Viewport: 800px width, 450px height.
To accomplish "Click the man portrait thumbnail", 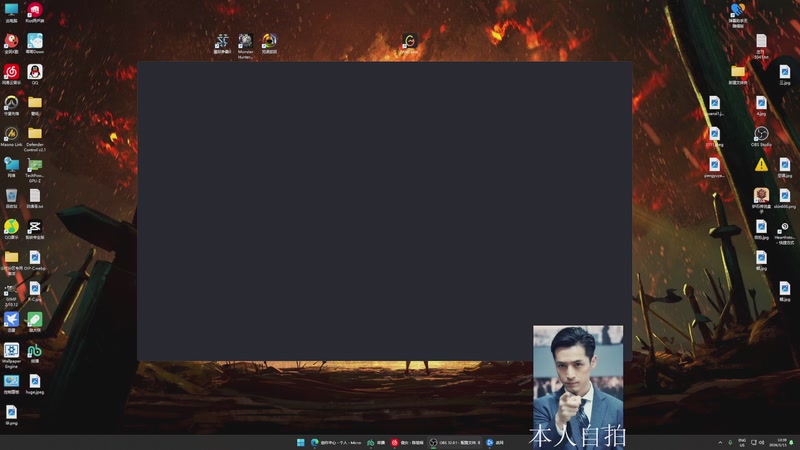I will tap(578, 387).
